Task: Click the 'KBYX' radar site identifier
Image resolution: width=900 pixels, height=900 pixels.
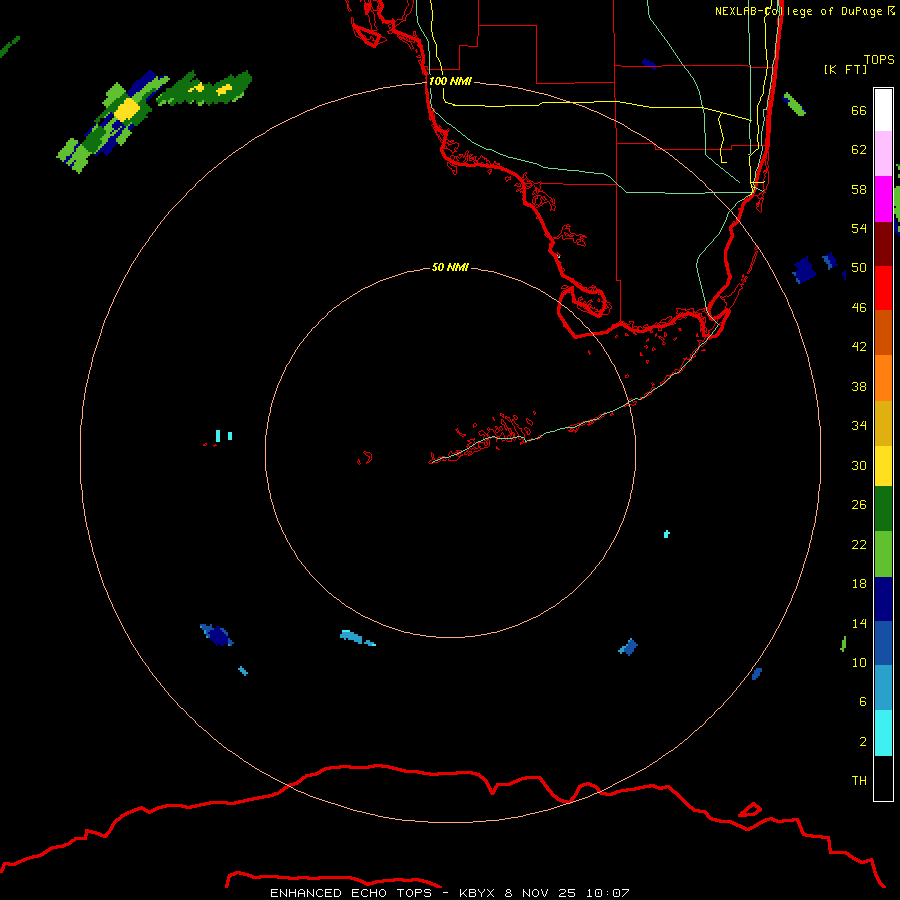Action: click(x=476, y=893)
